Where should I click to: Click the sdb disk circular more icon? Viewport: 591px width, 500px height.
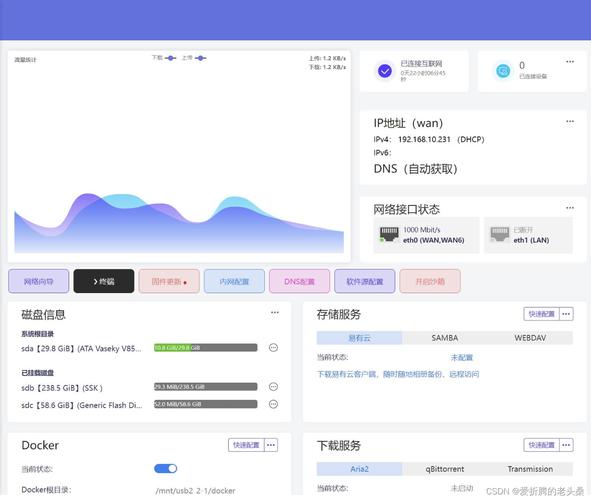pos(273,387)
